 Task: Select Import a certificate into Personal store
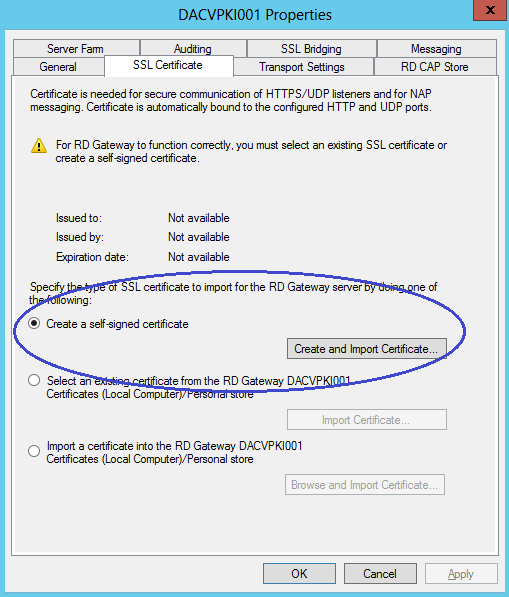coord(34,451)
